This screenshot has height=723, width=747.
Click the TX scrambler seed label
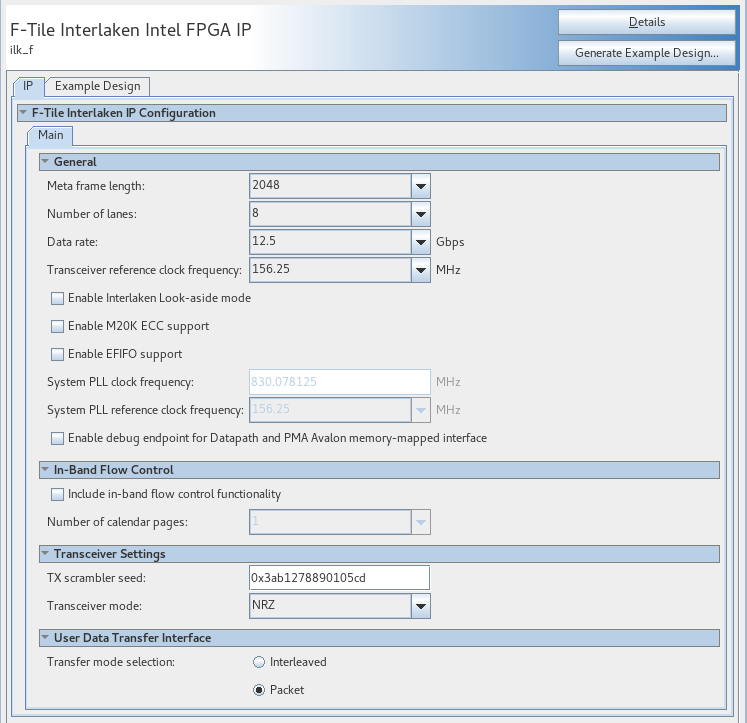click(x=96, y=578)
